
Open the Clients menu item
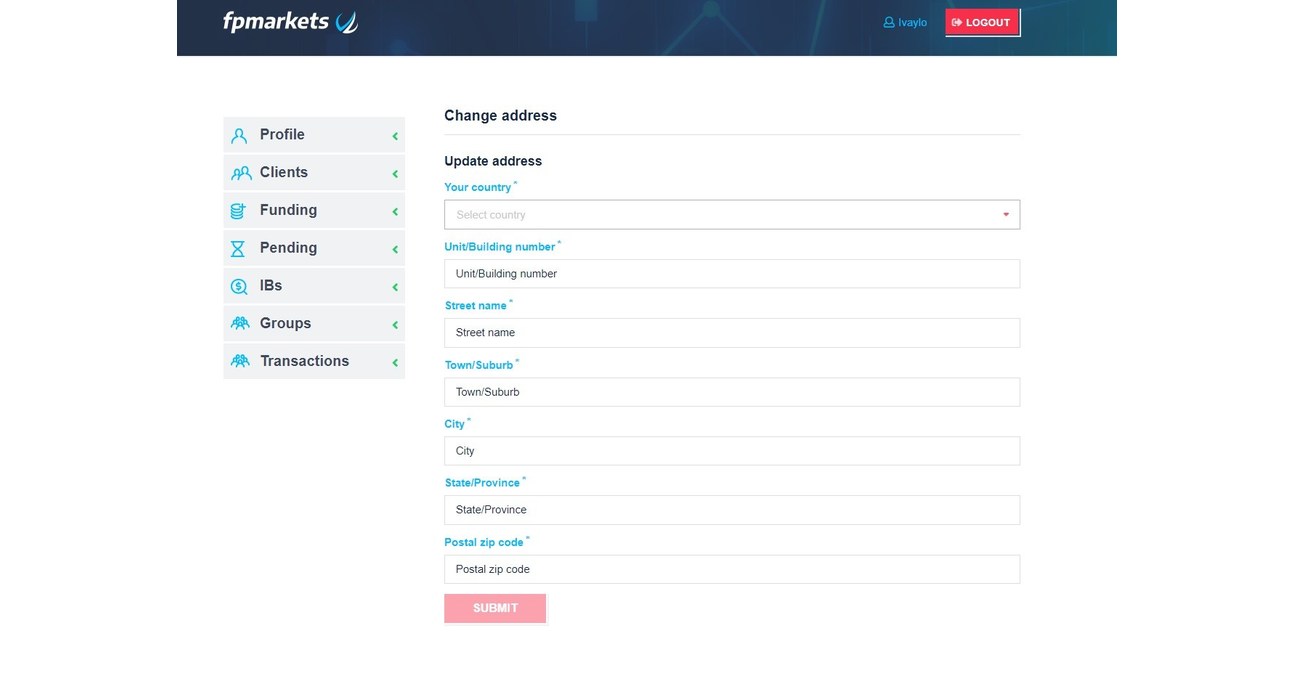[283, 172]
